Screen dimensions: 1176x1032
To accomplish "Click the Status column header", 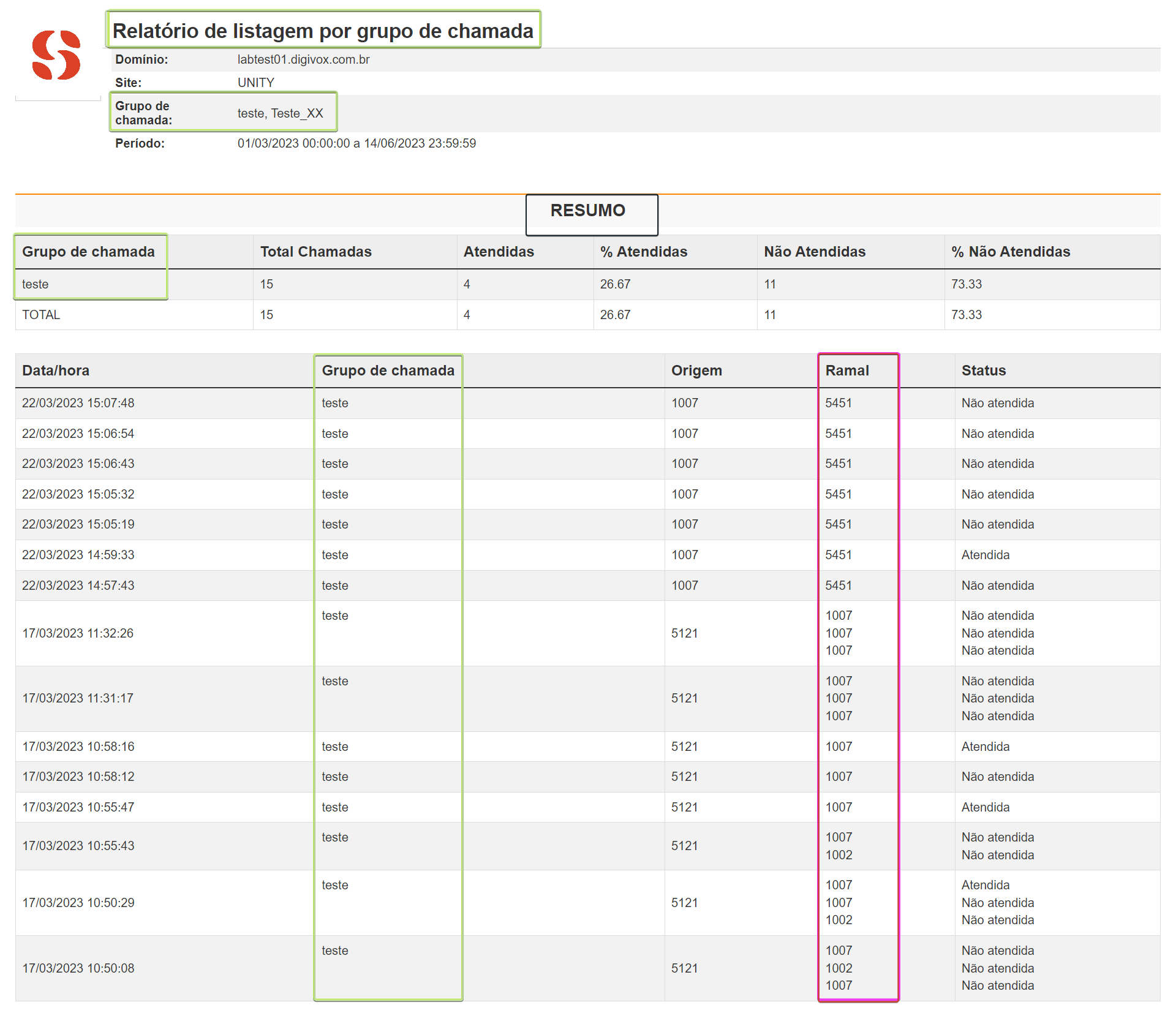I will pos(983,370).
